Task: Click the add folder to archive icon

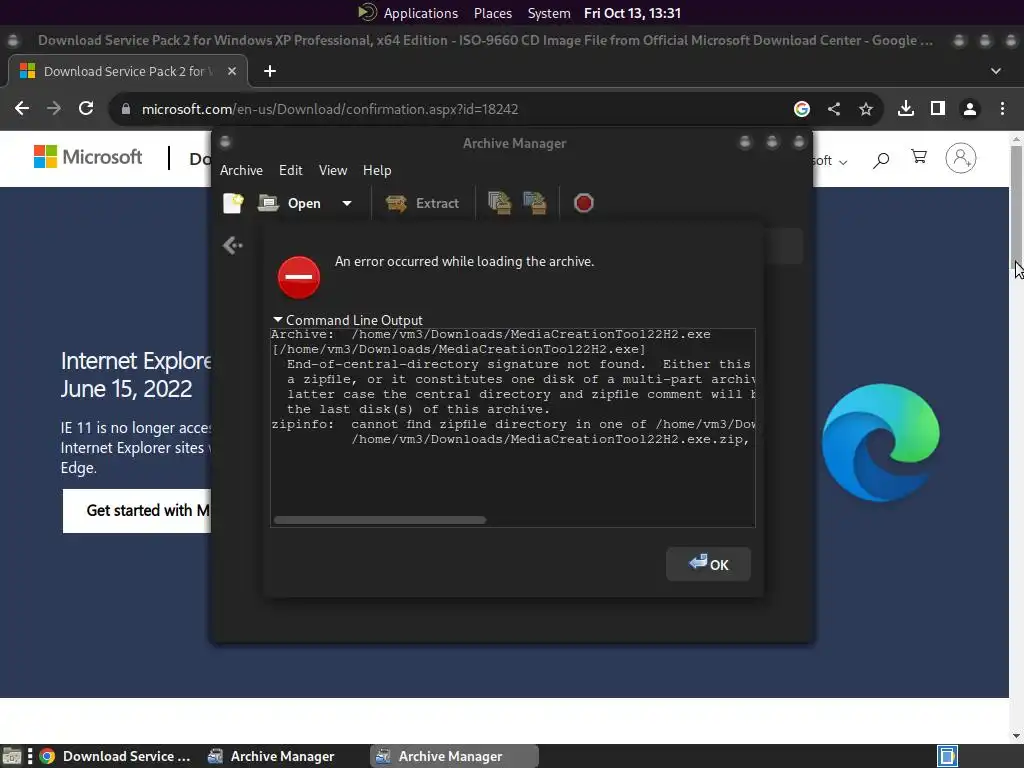Action: pos(535,203)
